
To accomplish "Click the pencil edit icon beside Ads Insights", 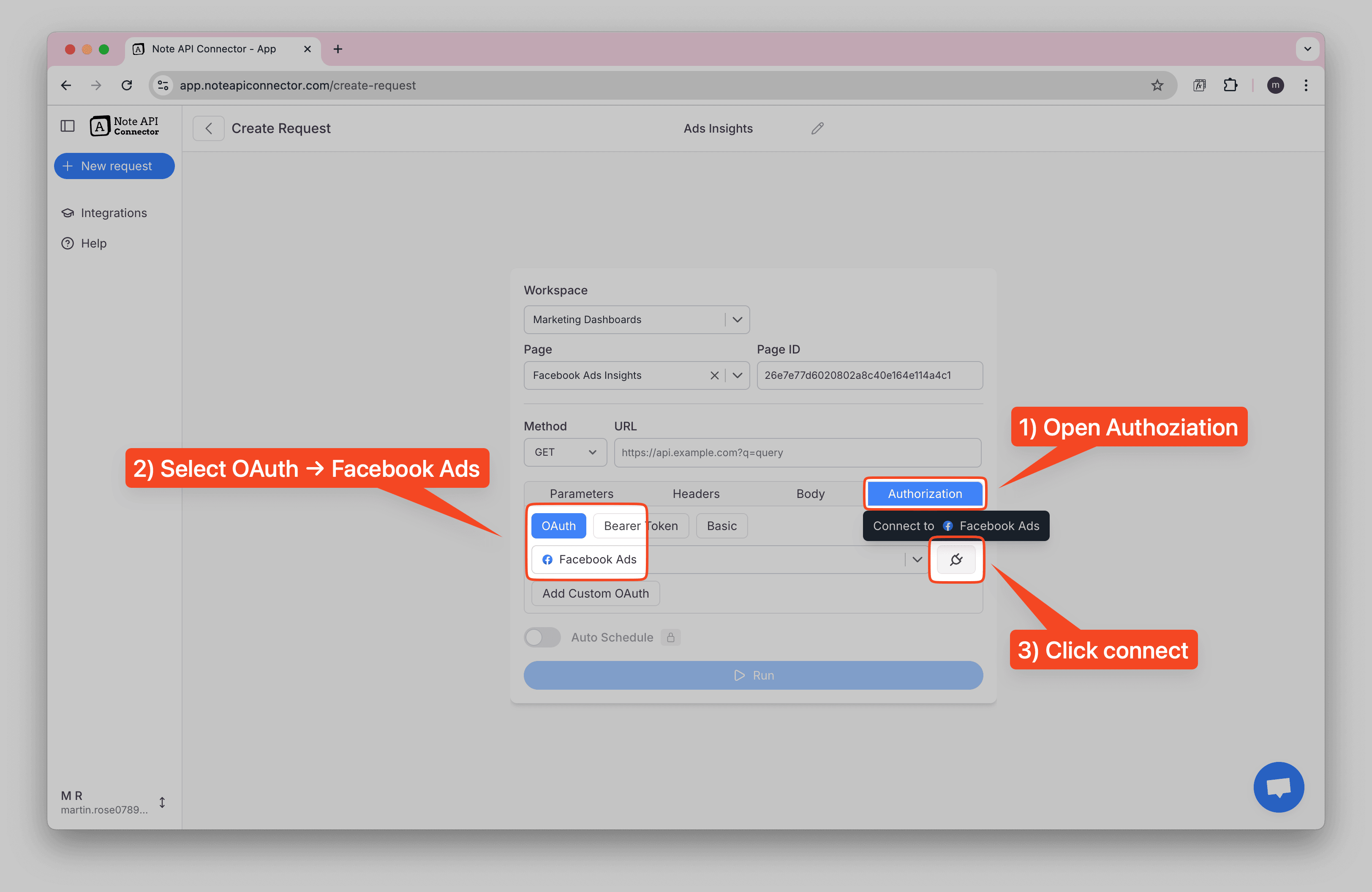I will pyautogui.click(x=817, y=128).
